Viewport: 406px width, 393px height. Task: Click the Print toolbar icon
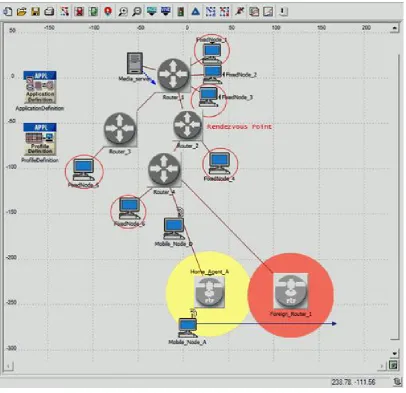49,12
